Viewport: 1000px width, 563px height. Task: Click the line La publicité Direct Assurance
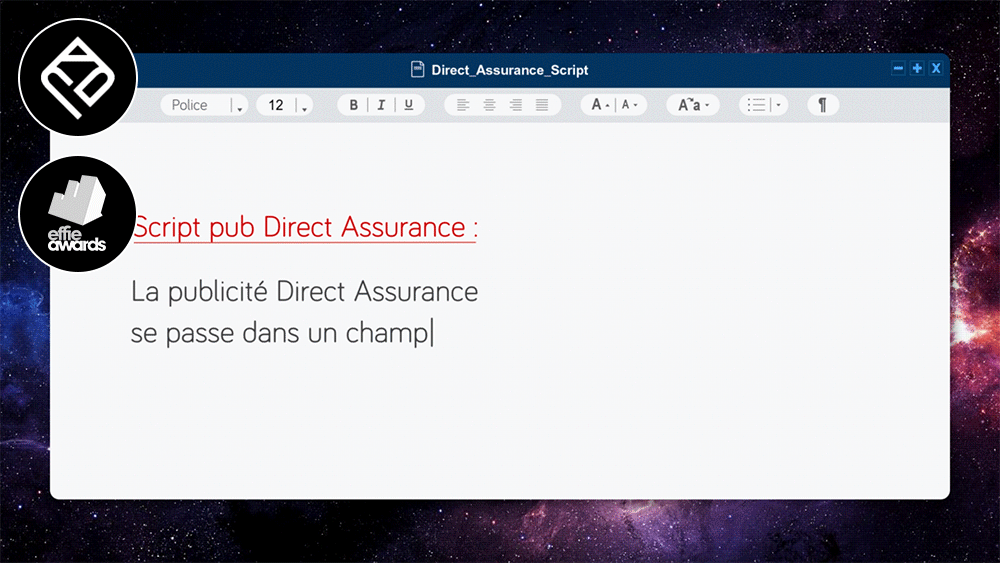[x=304, y=292]
